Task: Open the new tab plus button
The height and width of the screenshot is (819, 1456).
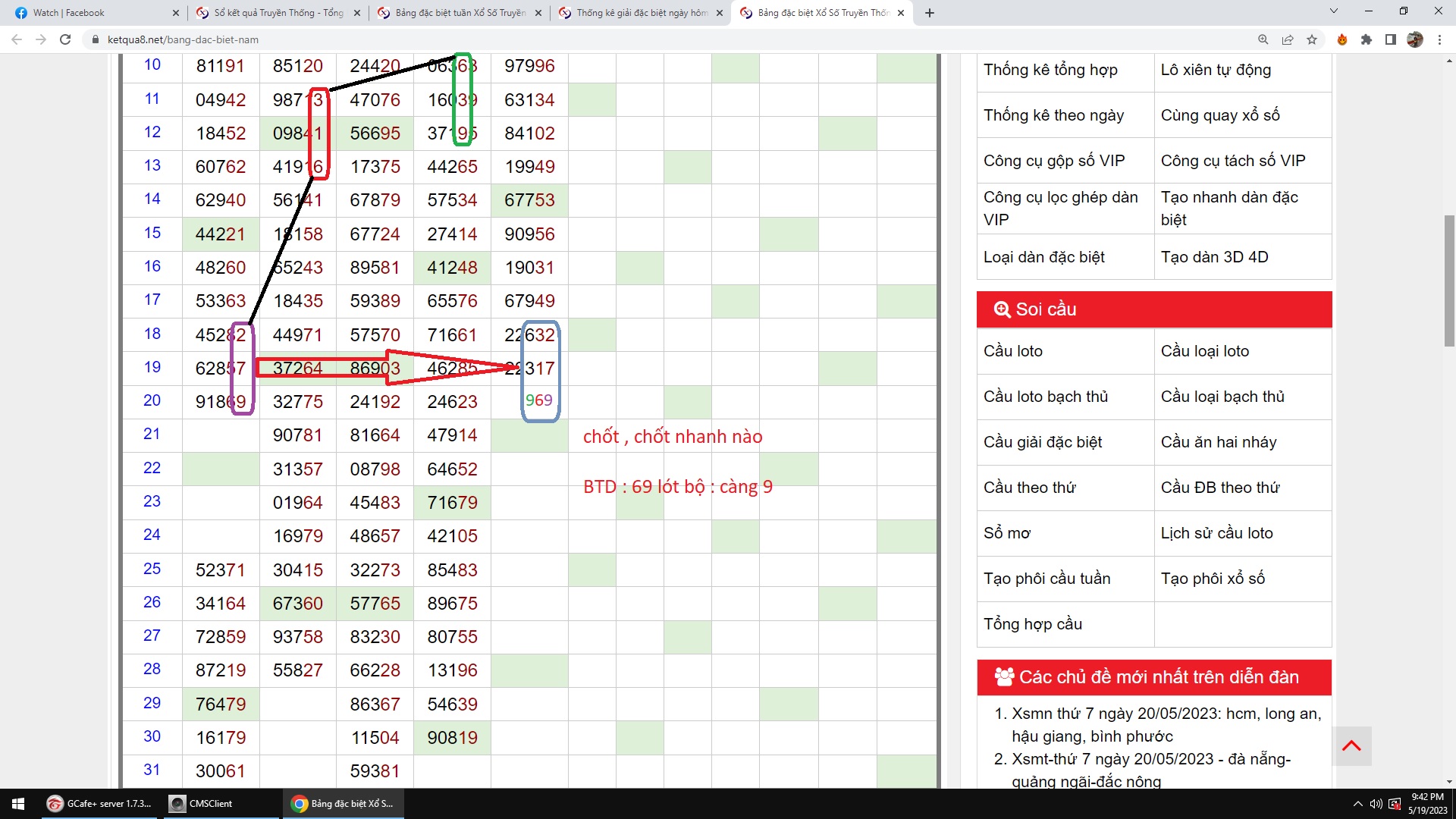Action: (x=930, y=13)
